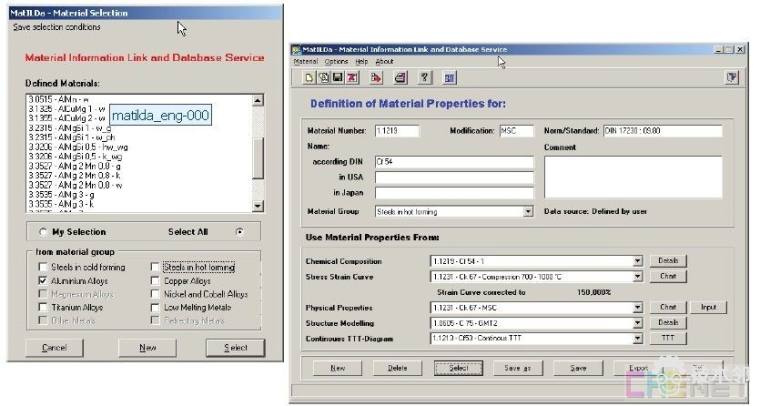Expand the Structure Modelling dropdown

point(637,323)
